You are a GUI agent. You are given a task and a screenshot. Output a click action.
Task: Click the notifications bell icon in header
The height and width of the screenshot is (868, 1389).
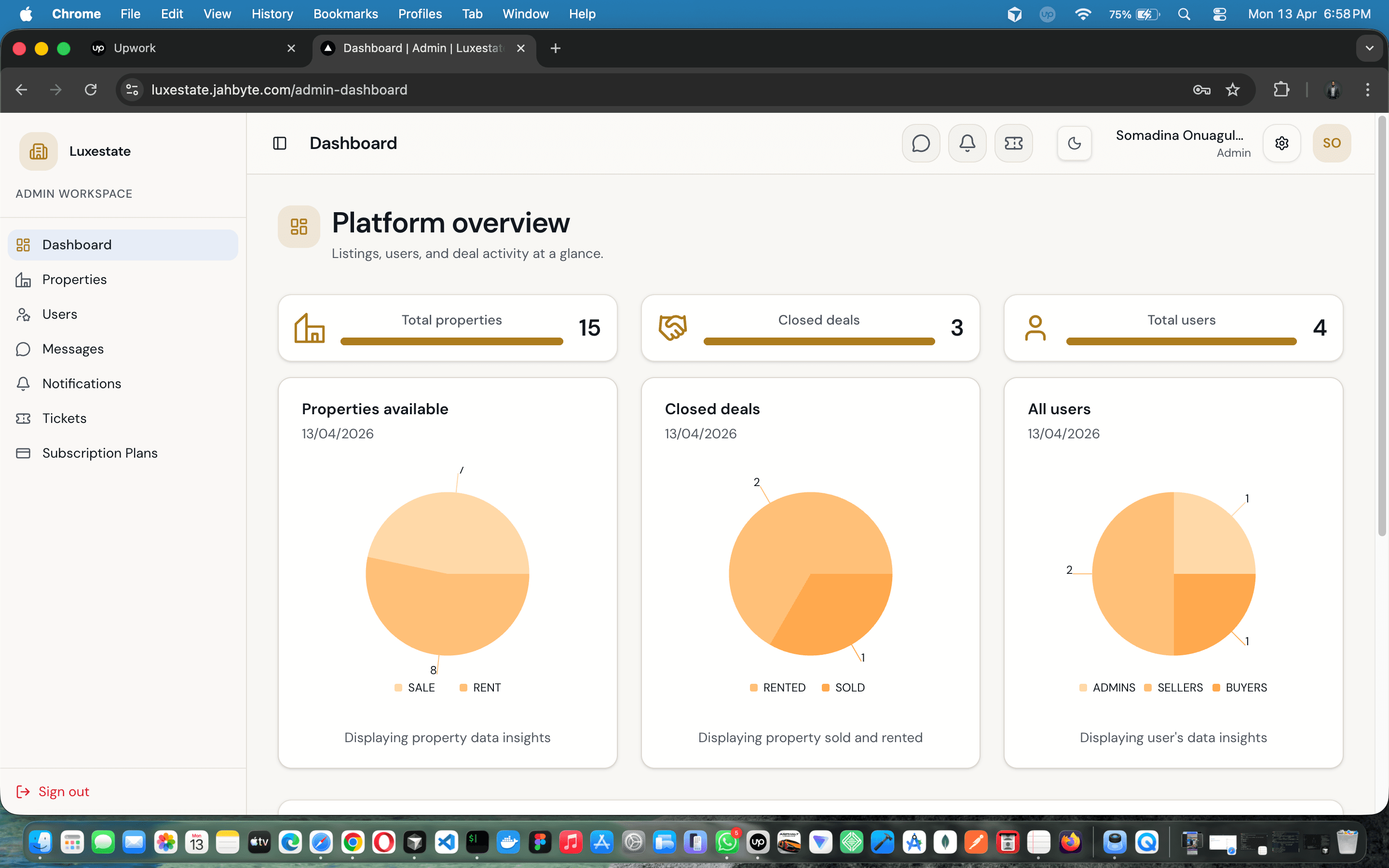tap(967, 143)
